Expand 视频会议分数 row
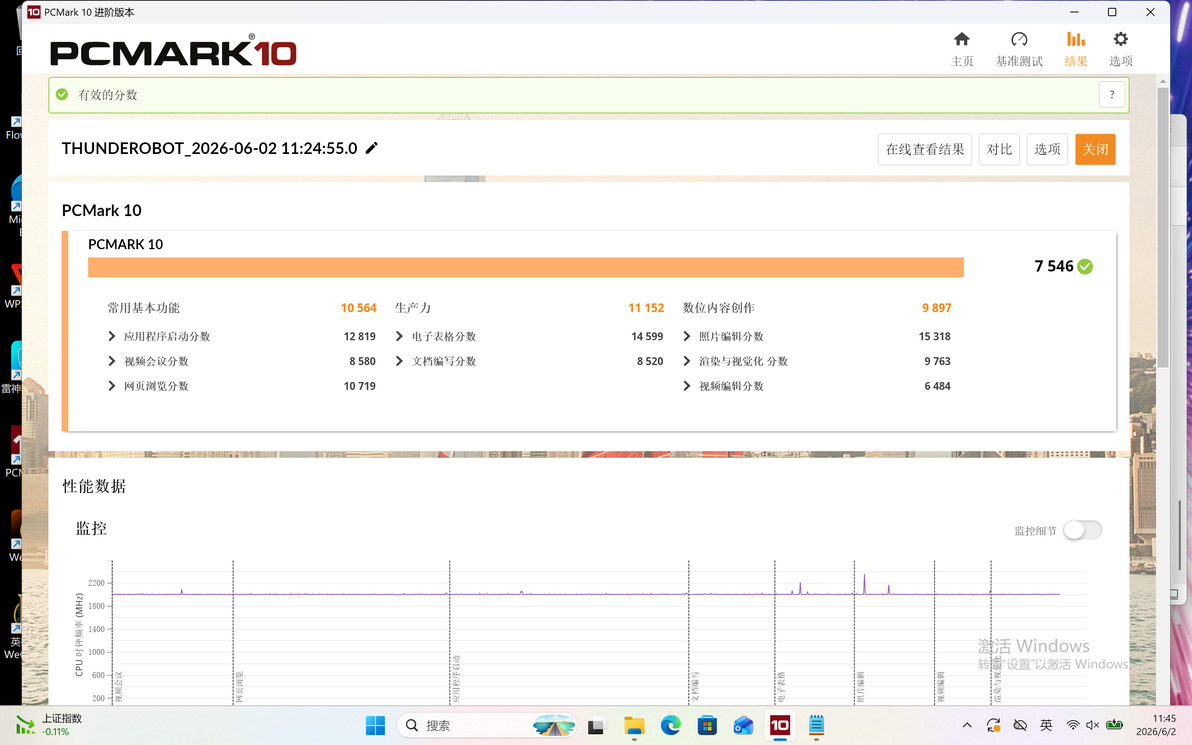This screenshot has width=1192, height=745. pos(112,361)
